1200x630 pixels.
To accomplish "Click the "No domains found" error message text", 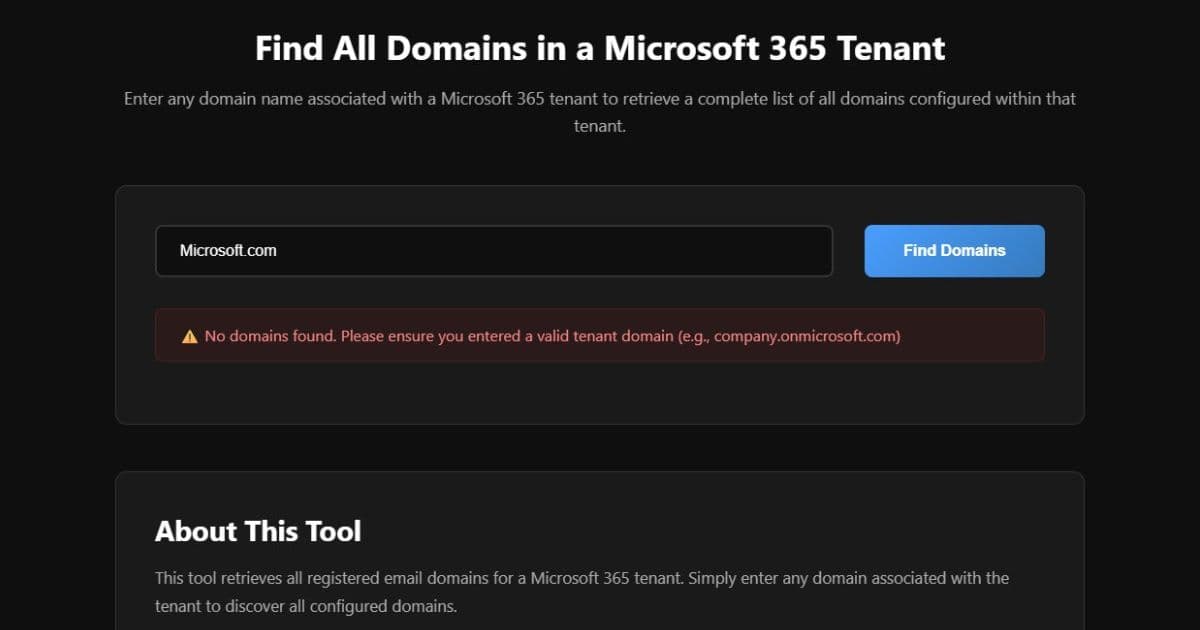I will click(270, 336).
